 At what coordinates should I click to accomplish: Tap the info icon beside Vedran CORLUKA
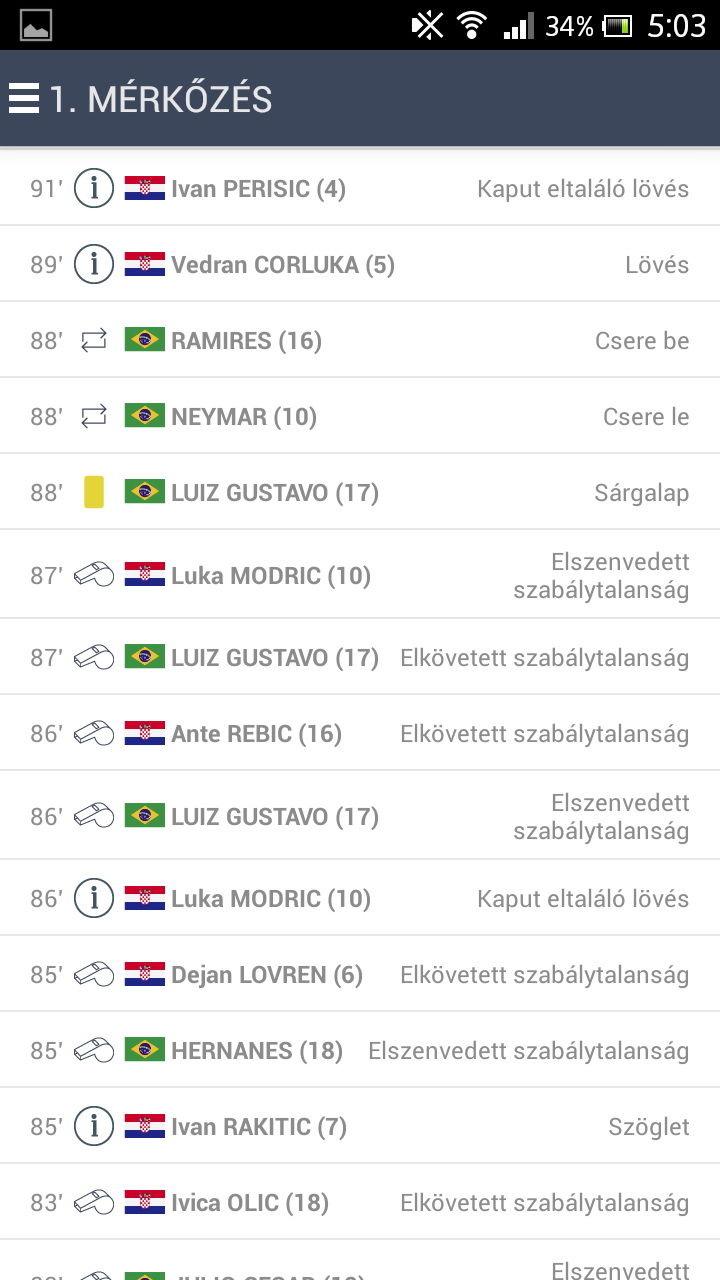(x=94, y=264)
